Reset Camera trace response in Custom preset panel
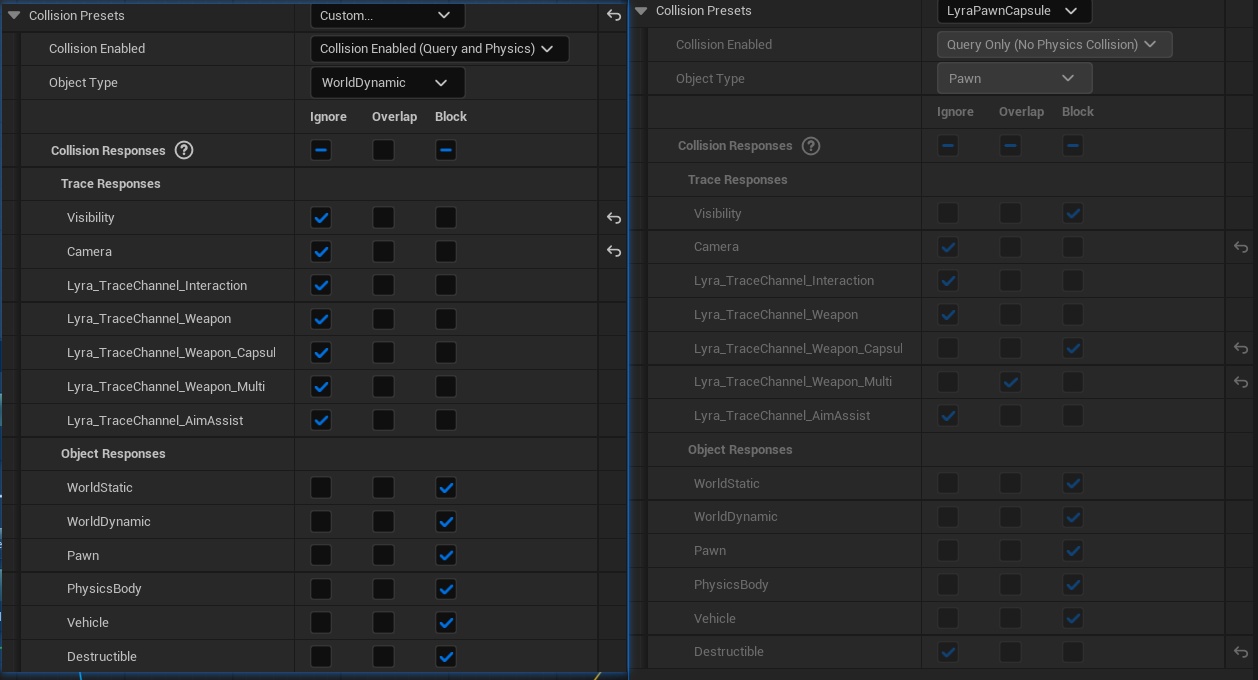The image size is (1258, 680). (614, 252)
